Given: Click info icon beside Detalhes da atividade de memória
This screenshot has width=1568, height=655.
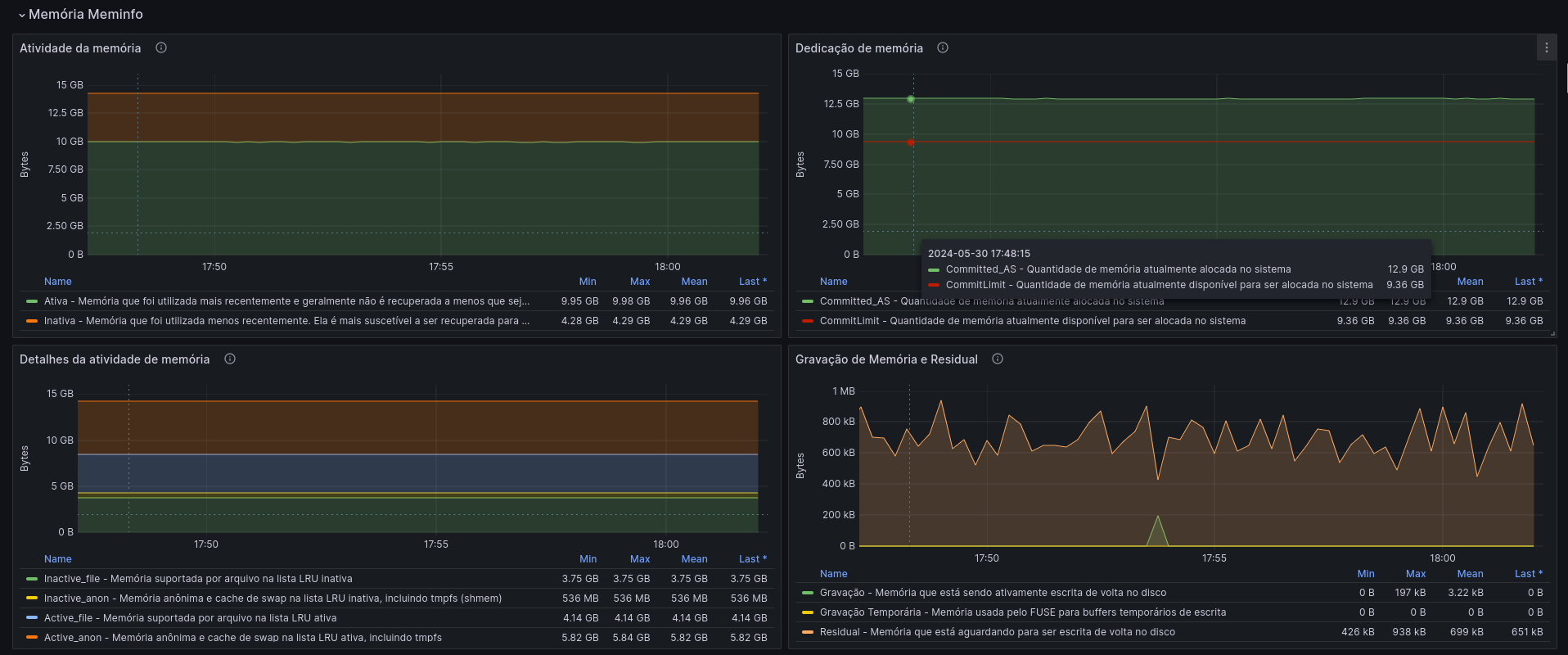Looking at the screenshot, I should click(x=230, y=359).
